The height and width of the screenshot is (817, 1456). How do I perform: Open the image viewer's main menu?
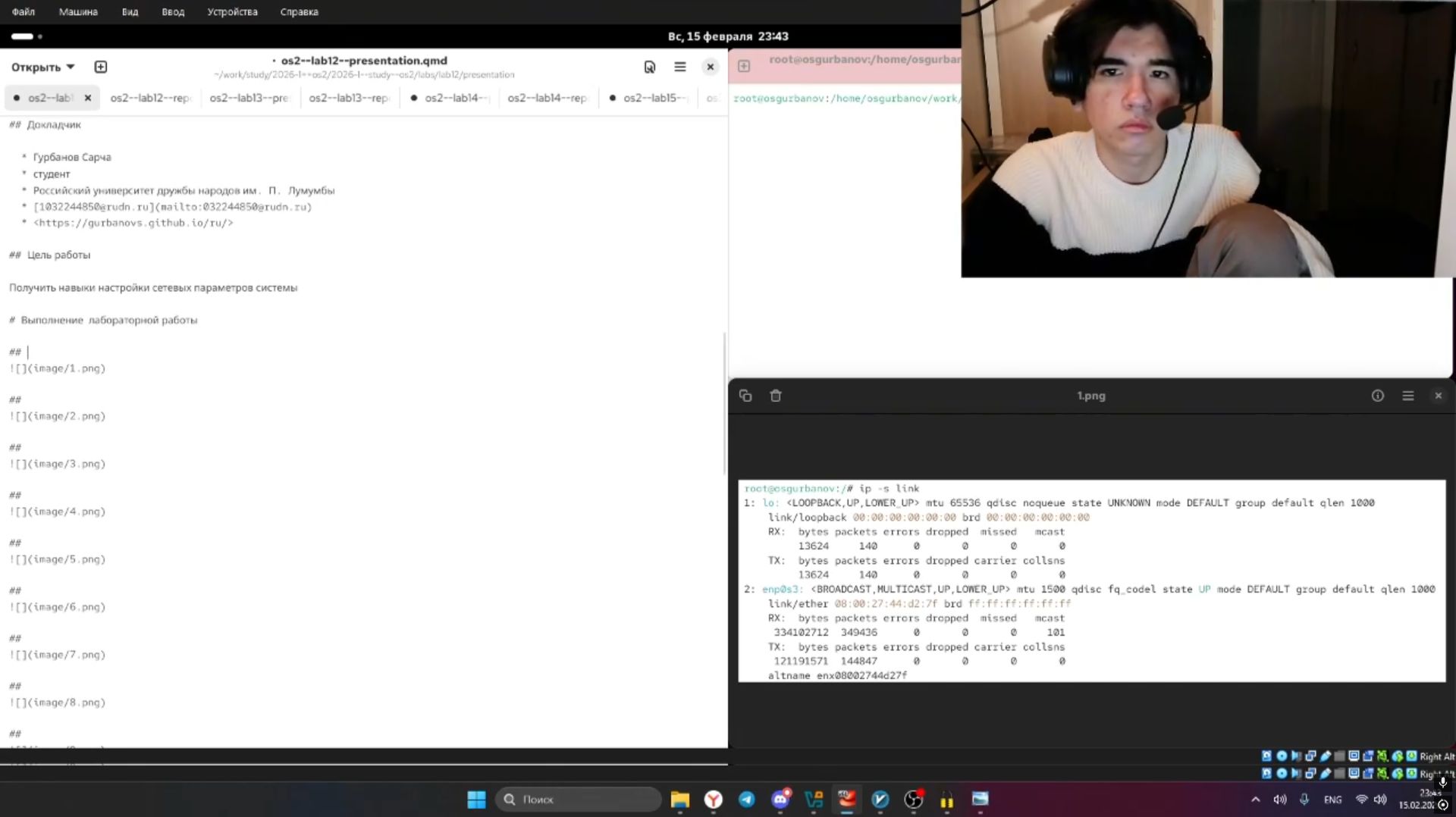[1408, 396]
